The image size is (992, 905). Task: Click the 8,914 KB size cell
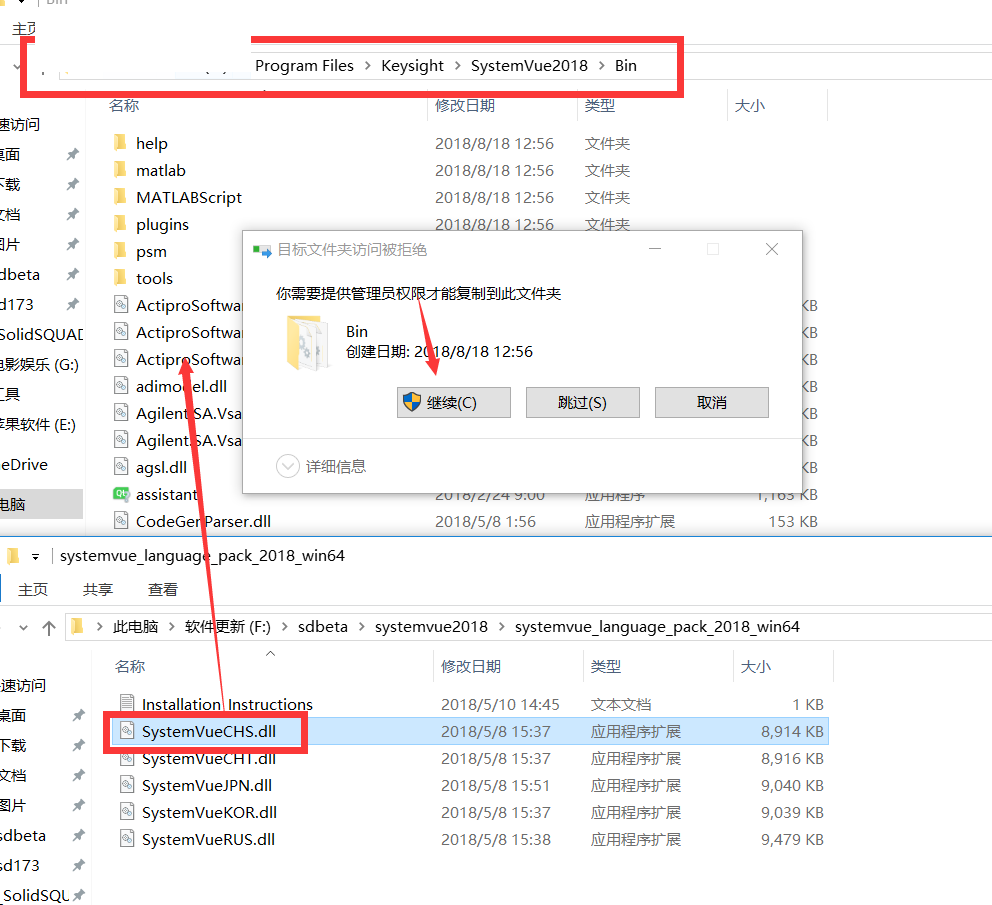pos(792,732)
